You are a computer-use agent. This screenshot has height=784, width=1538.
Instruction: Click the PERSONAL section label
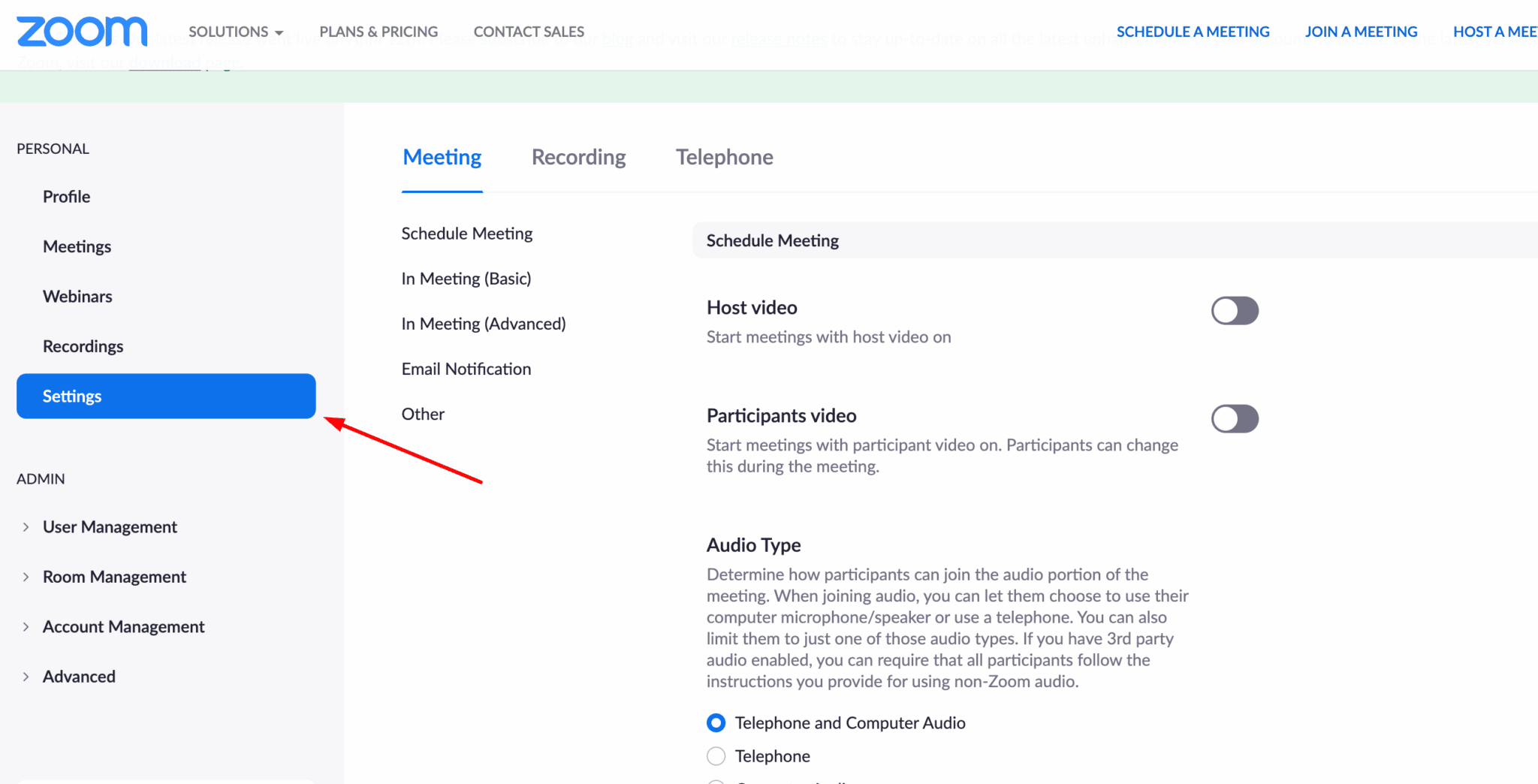pos(53,149)
